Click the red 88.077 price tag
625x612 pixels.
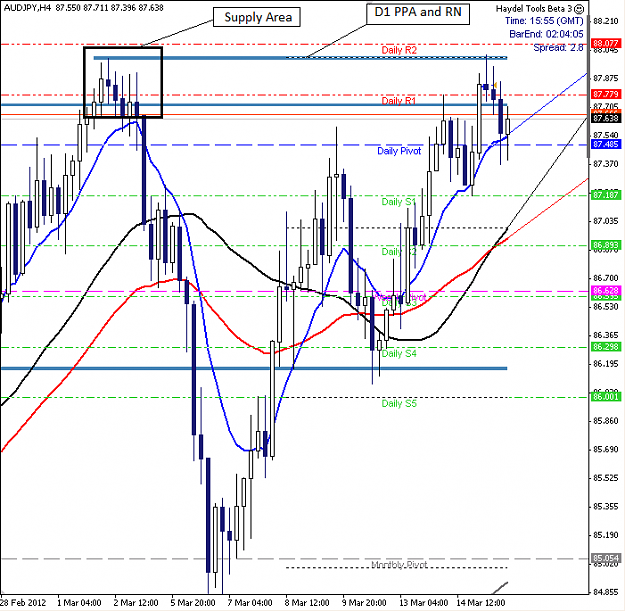click(606, 43)
